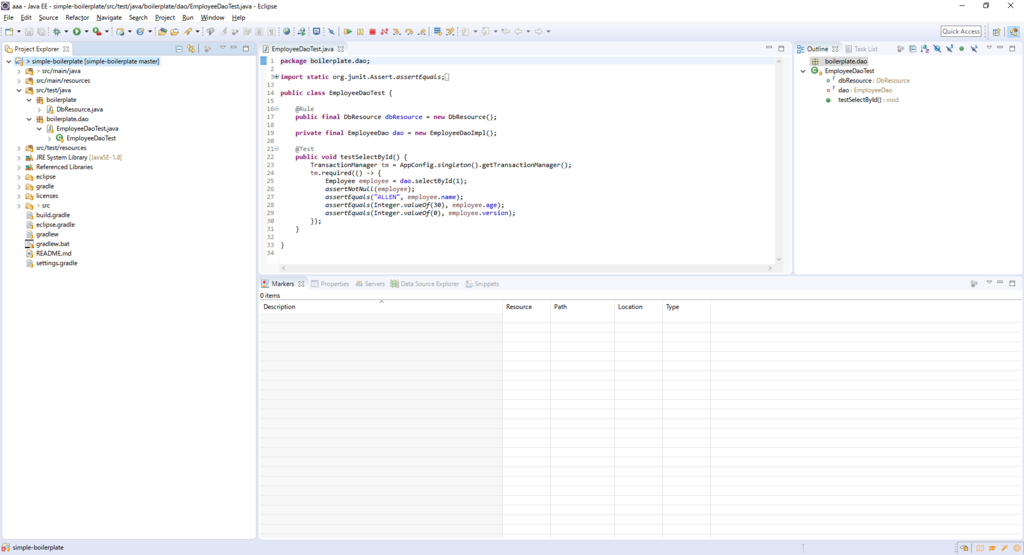The image size is (1024, 555).
Task: Open the Navigate menu
Action: [109, 18]
